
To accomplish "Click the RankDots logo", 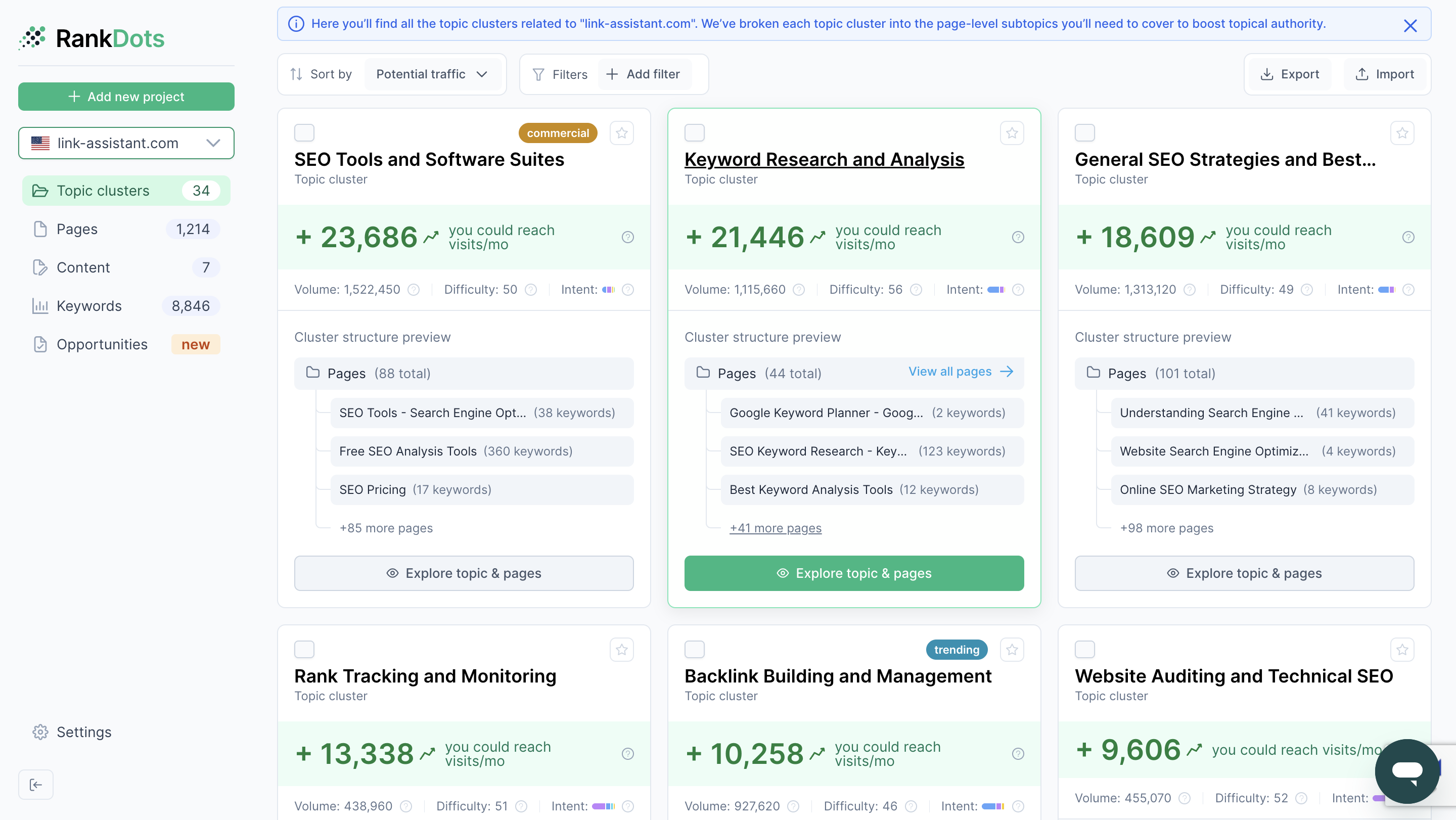I will [x=91, y=38].
